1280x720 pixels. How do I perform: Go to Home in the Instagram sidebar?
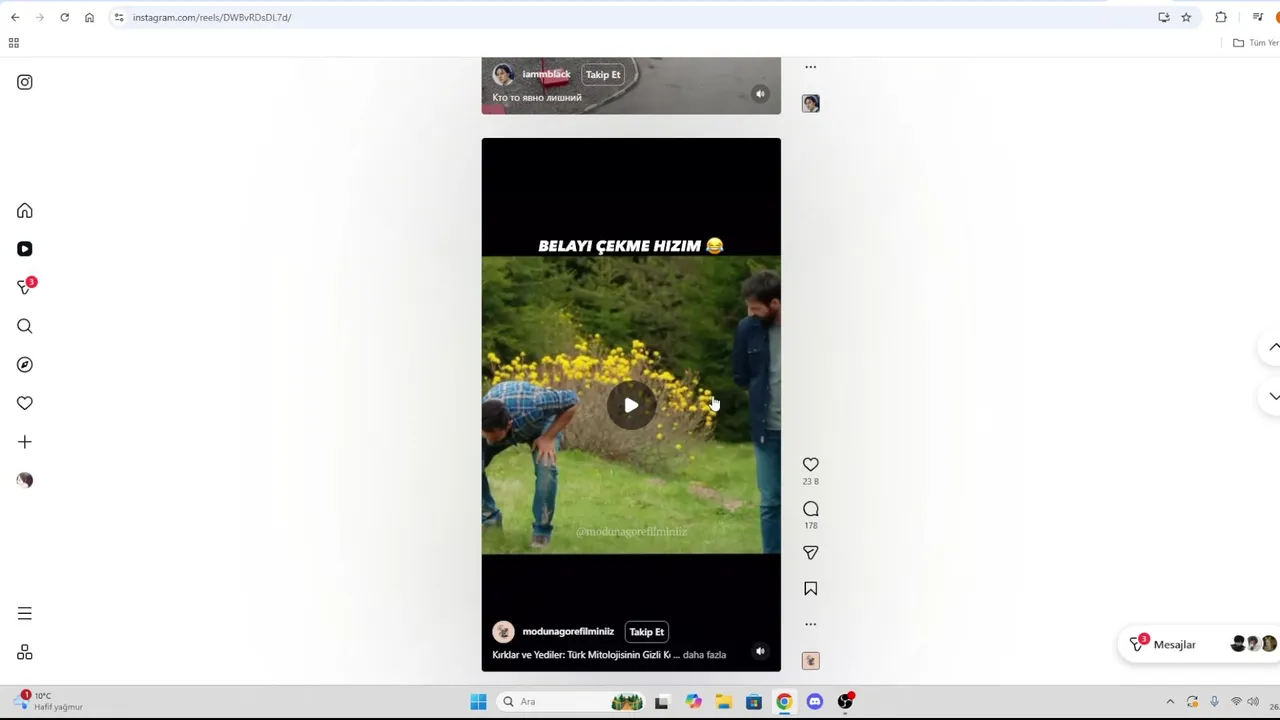(x=25, y=211)
